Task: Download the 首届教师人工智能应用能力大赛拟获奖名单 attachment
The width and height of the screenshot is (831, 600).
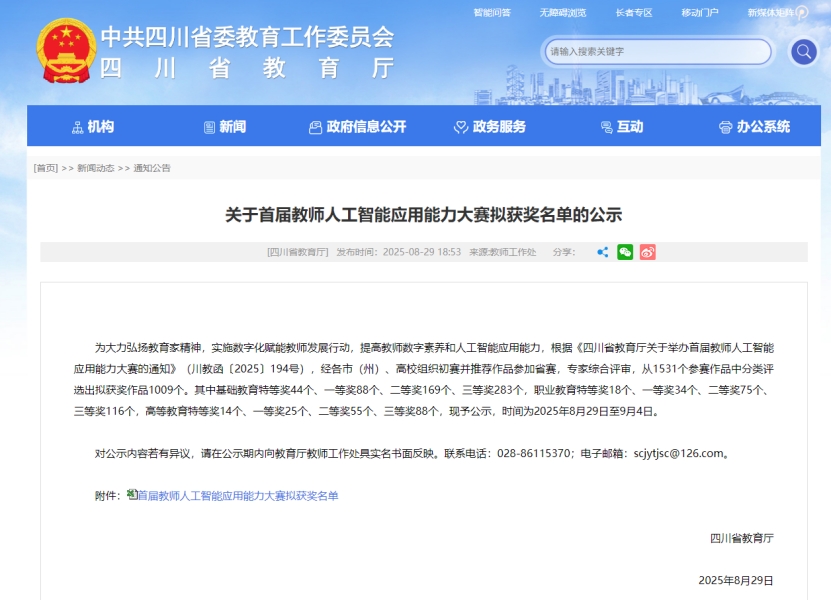Action: pos(238,495)
